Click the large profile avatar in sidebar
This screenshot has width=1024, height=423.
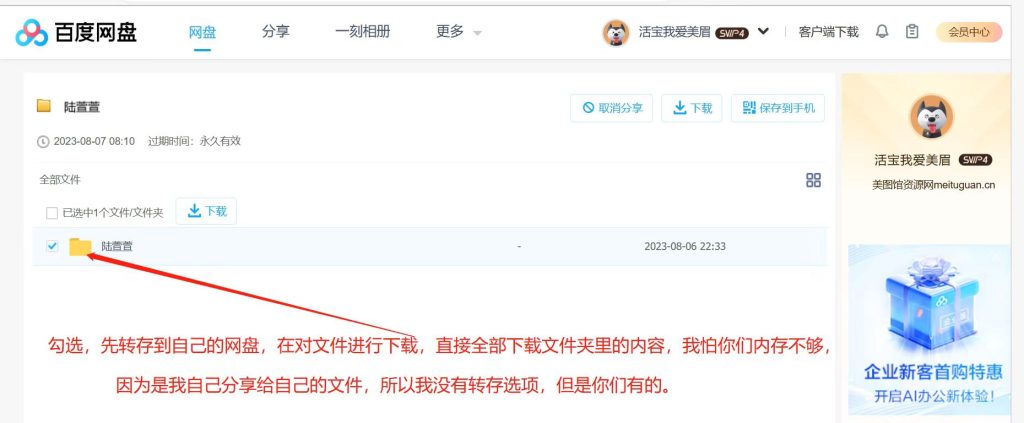pyautogui.click(x=932, y=117)
